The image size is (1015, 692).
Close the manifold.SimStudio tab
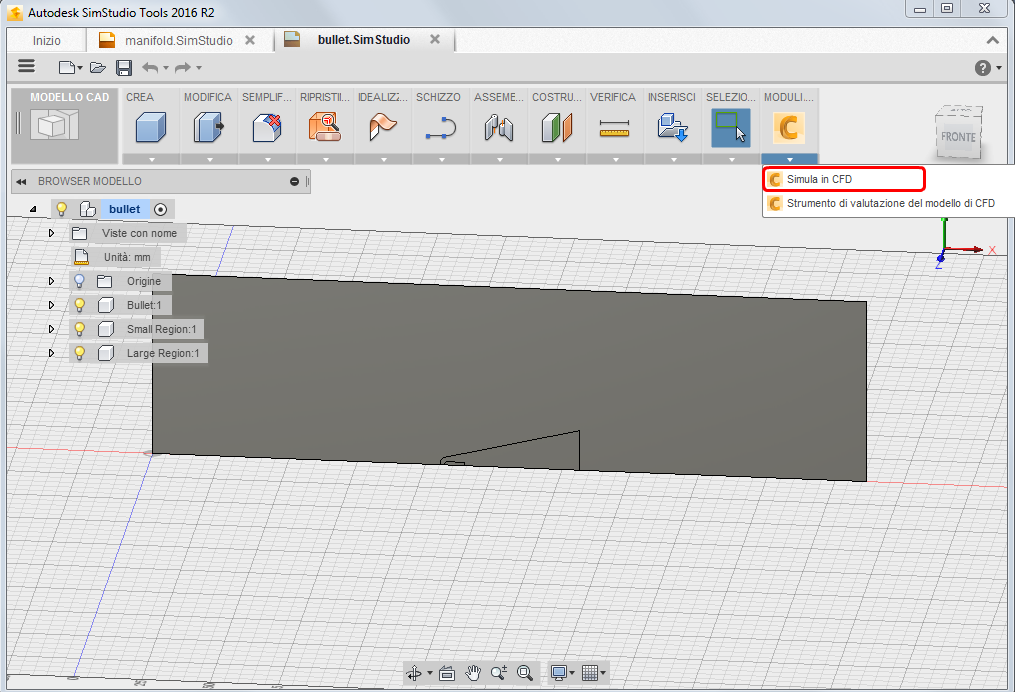click(x=250, y=40)
